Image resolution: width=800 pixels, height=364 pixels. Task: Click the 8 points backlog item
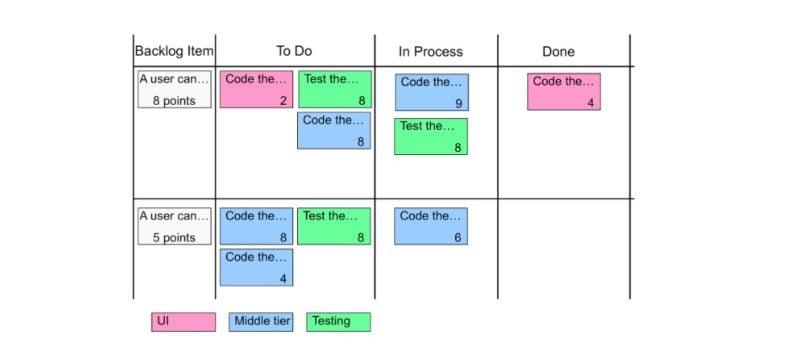tap(174, 89)
